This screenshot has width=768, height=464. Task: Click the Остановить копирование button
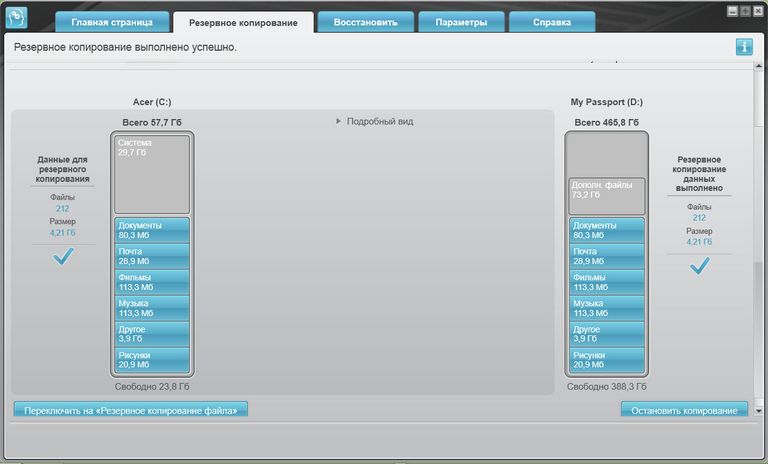click(684, 410)
